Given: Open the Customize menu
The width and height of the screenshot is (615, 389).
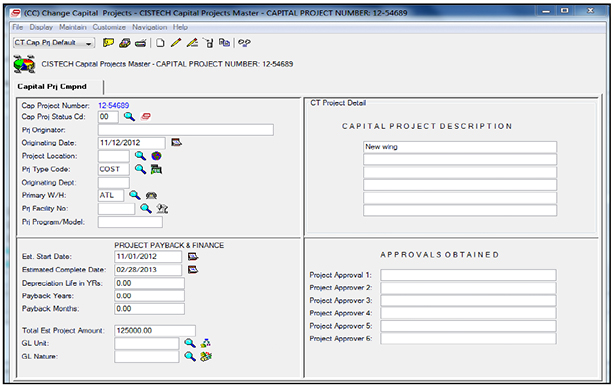Looking at the screenshot, I should click(x=109, y=27).
